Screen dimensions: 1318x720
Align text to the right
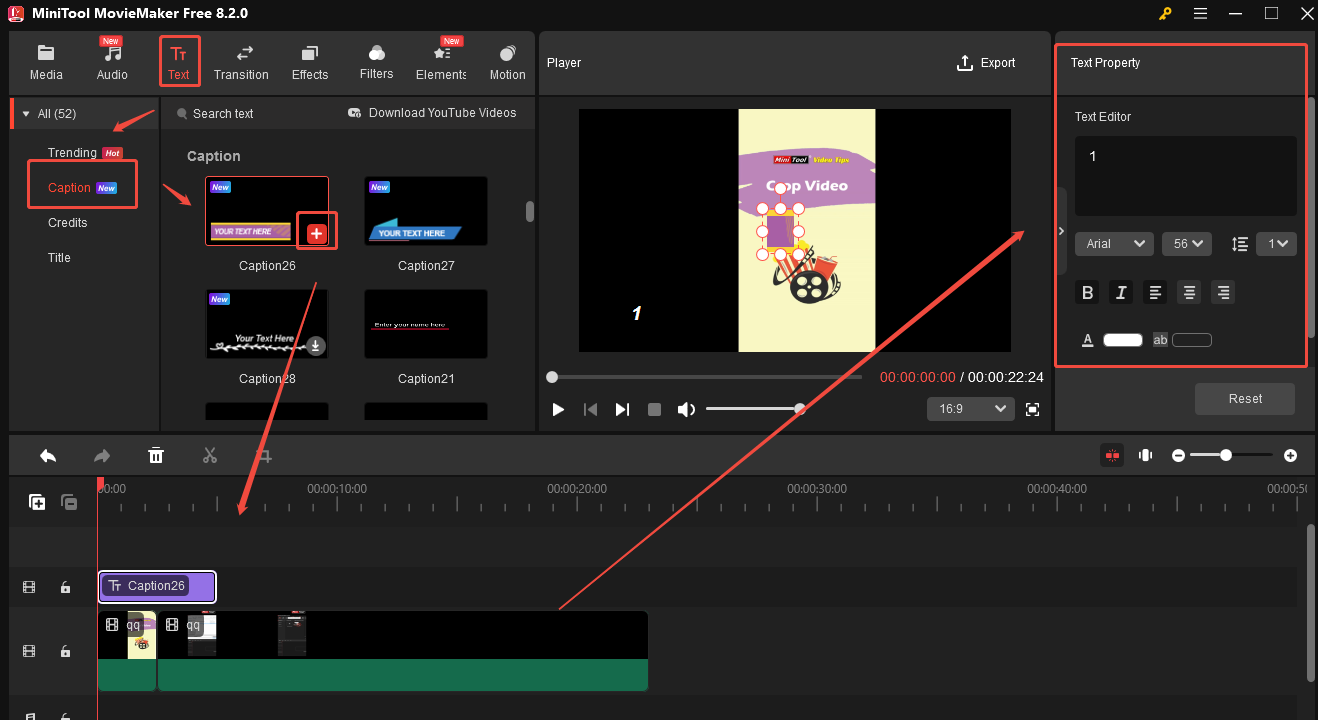(1222, 292)
